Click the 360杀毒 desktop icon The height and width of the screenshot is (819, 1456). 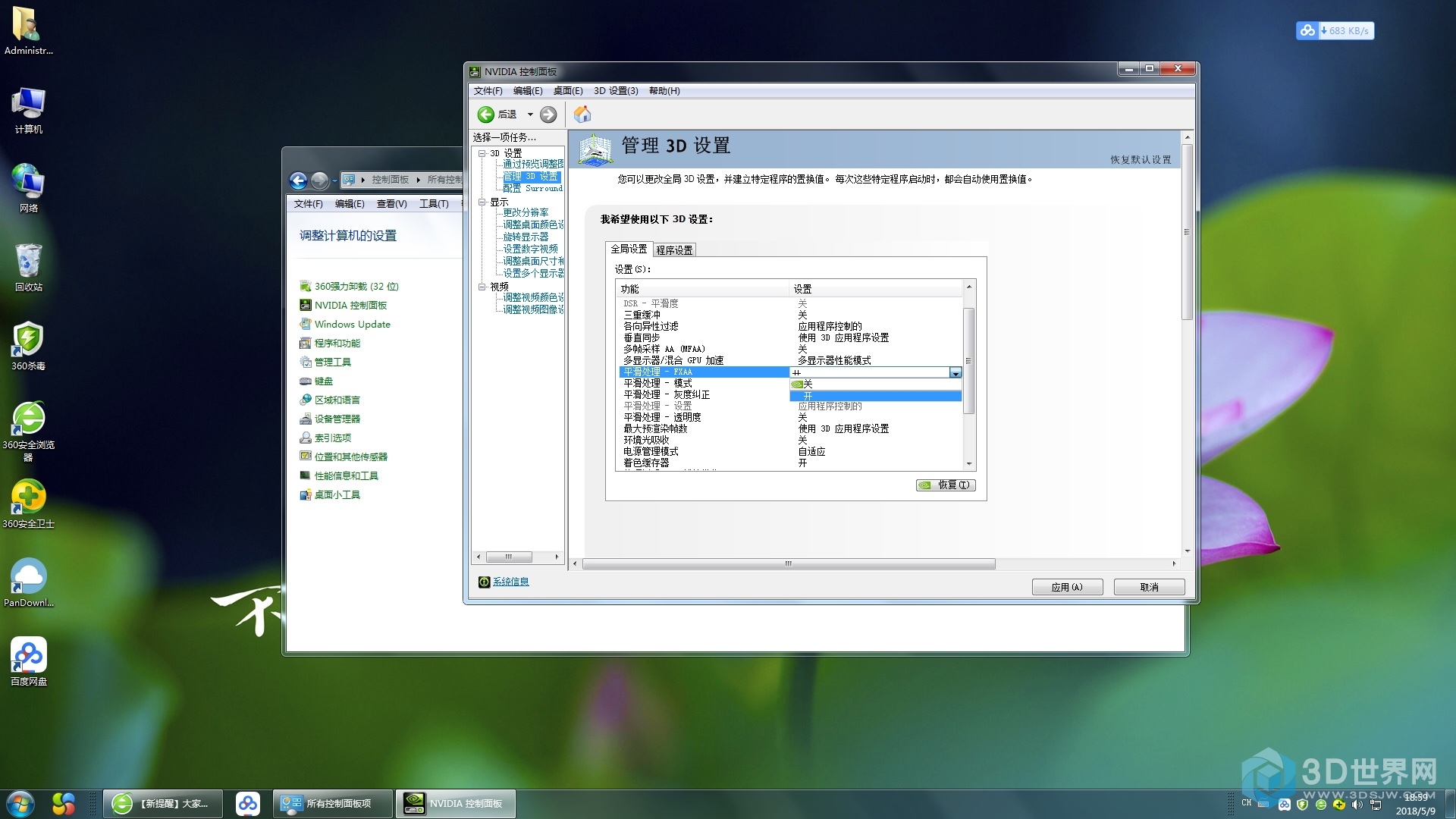click(28, 347)
